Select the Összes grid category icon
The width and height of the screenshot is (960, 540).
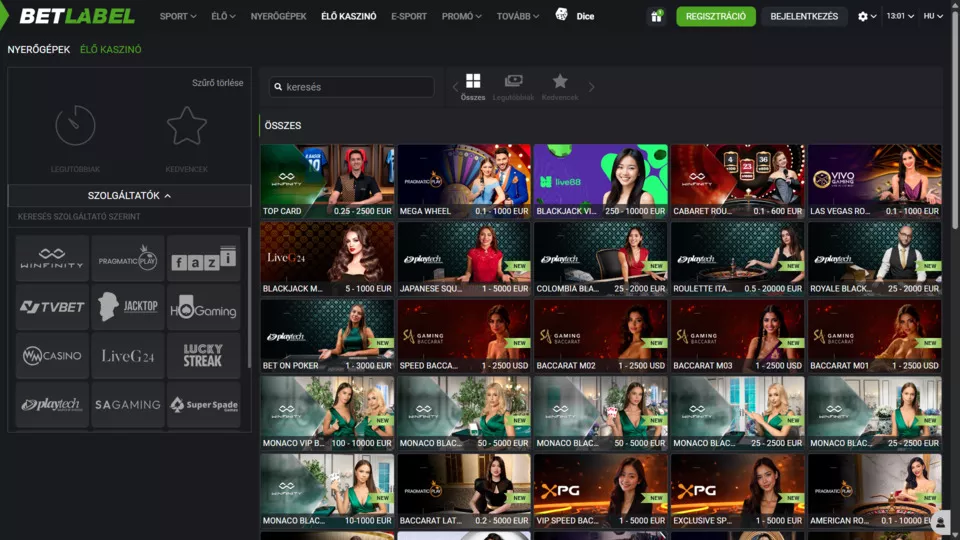tap(473, 86)
